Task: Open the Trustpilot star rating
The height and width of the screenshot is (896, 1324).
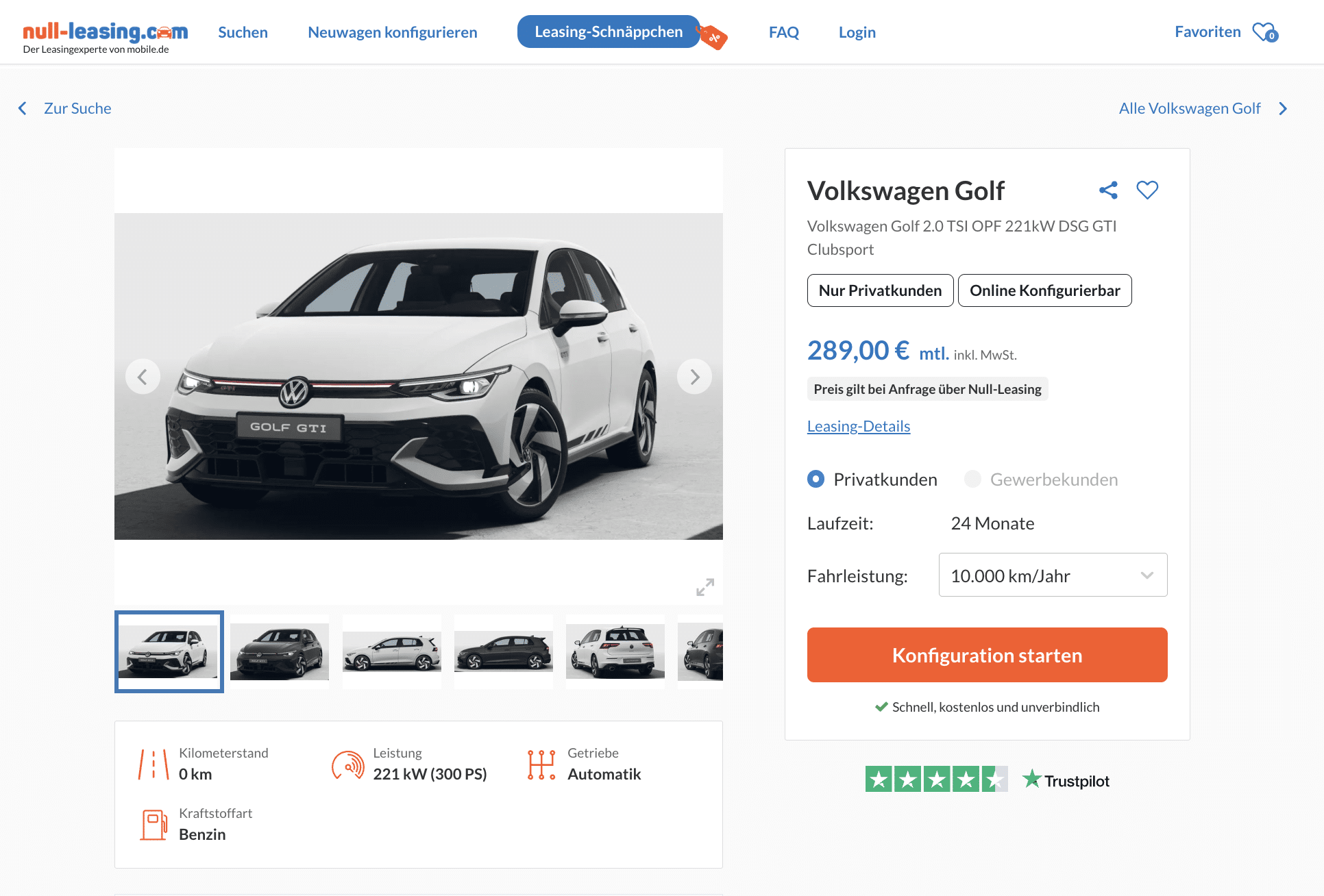Action: point(987,780)
